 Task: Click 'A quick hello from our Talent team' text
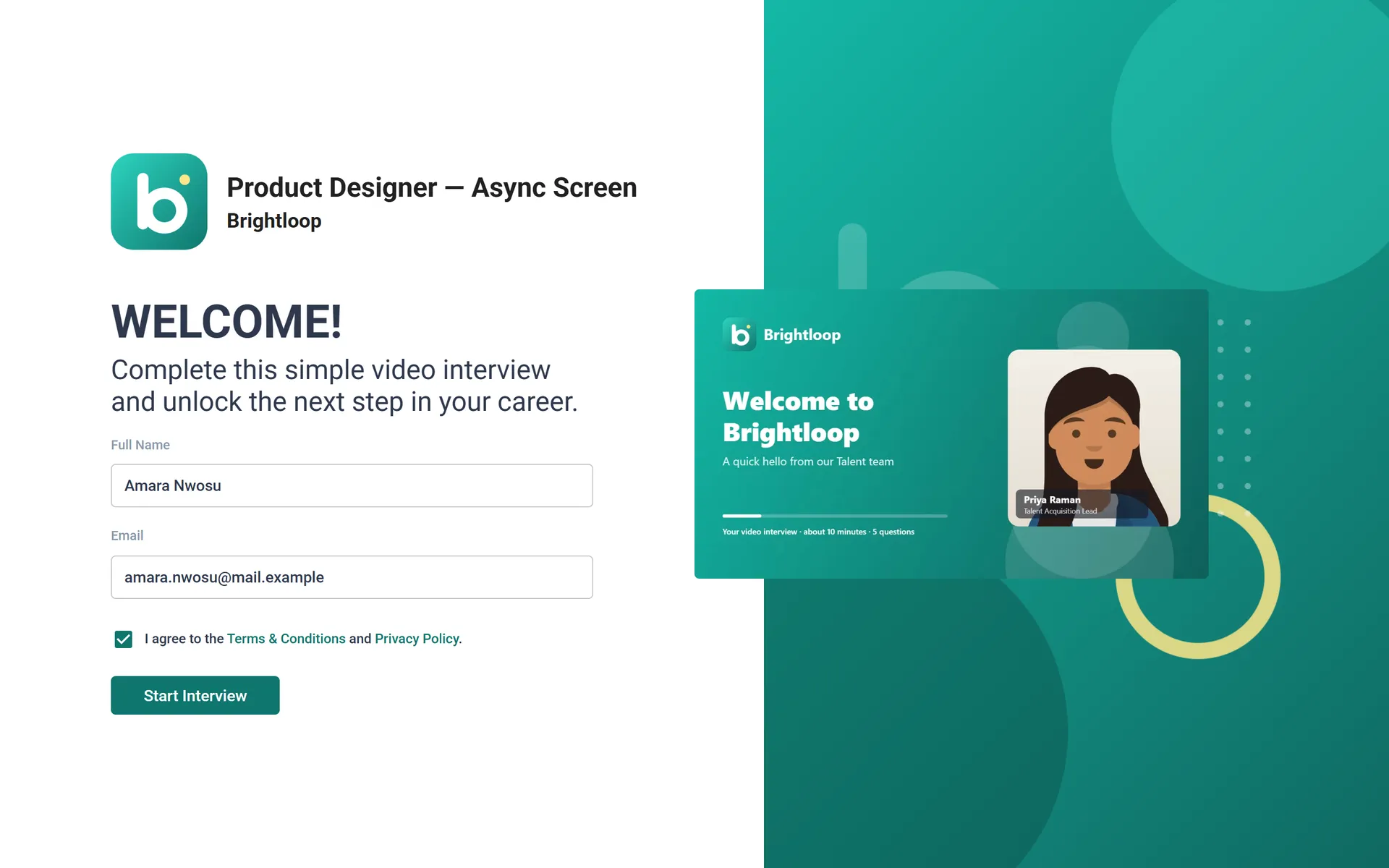click(808, 461)
